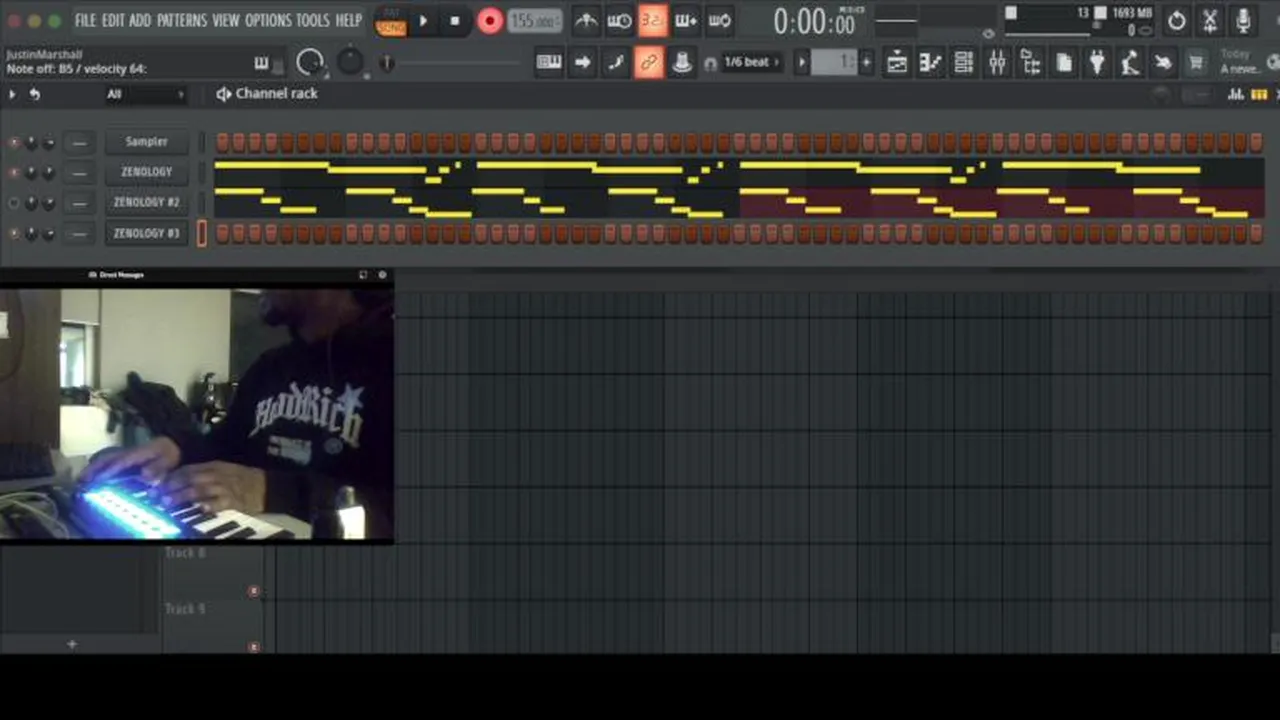Toggle the note/clip grouping icon
This screenshot has width=1280, height=720.
click(x=616, y=63)
